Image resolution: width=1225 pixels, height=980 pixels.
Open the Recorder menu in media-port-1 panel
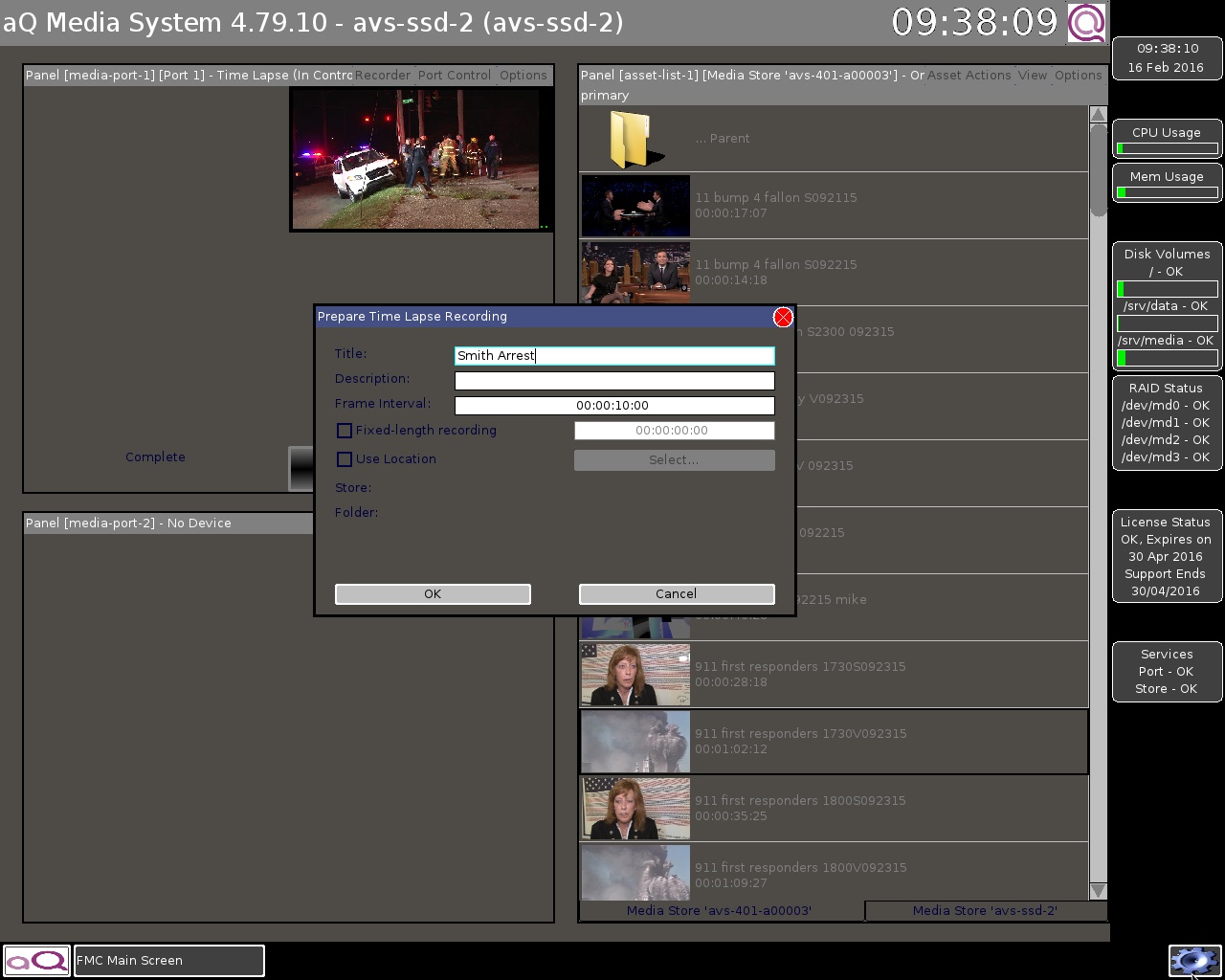[383, 76]
